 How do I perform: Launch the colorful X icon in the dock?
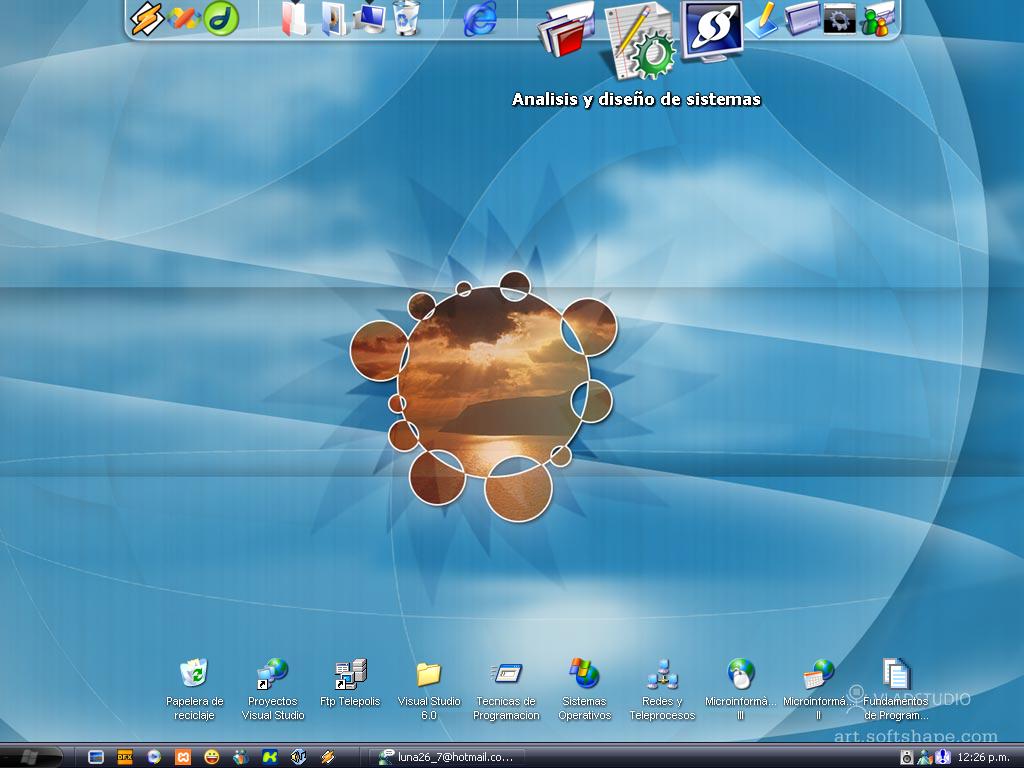point(183,18)
